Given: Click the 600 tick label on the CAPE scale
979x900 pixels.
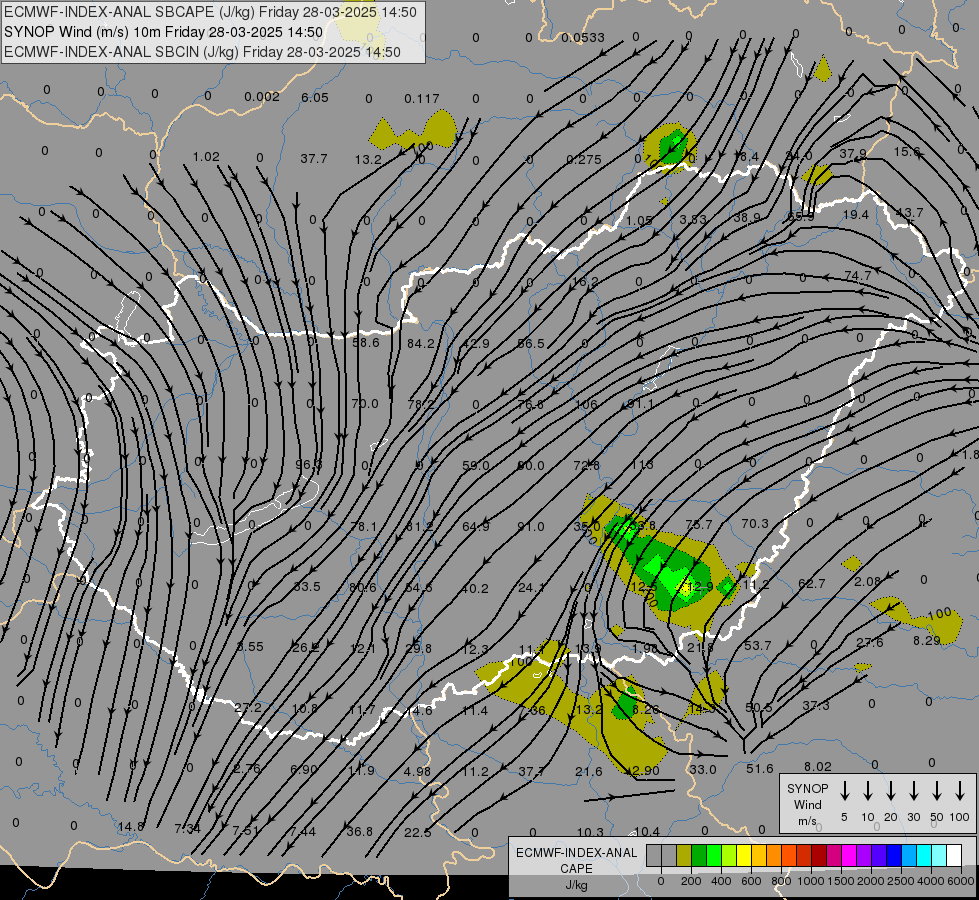Looking at the screenshot, I should 751,881.
